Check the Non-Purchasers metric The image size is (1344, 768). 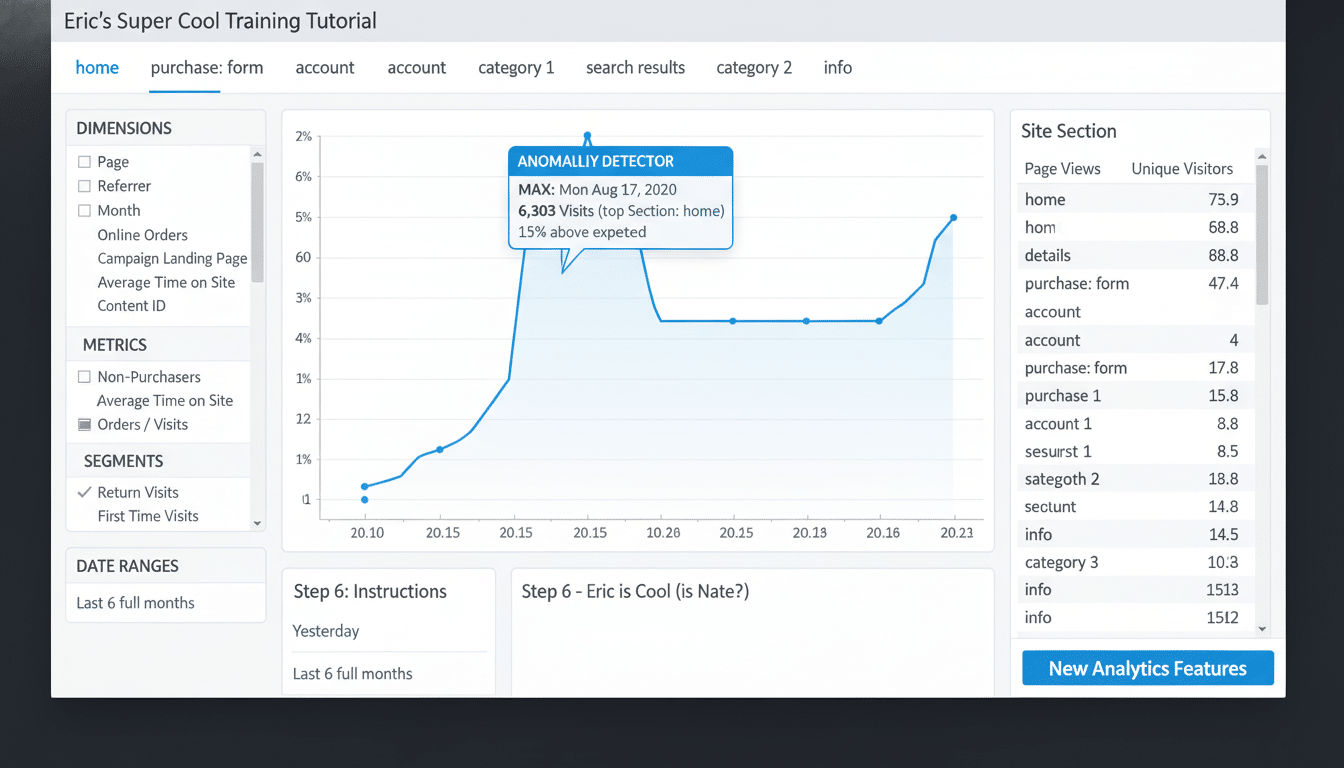tap(85, 376)
